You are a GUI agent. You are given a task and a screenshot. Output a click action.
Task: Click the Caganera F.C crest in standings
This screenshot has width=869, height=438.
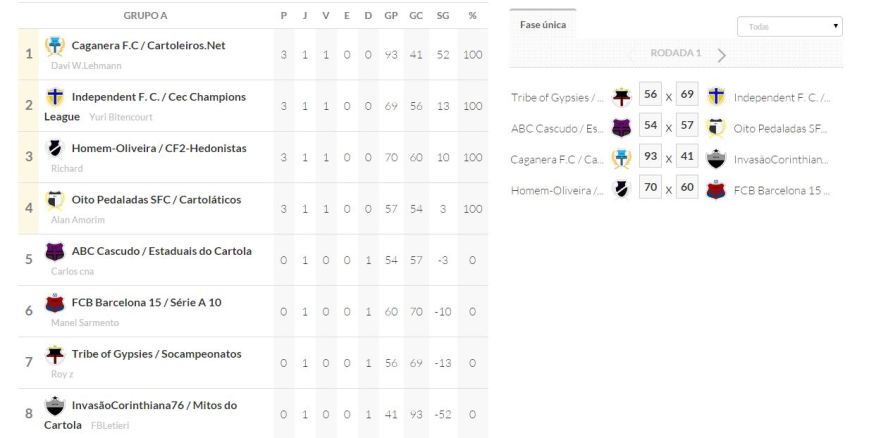click(55, 45)
